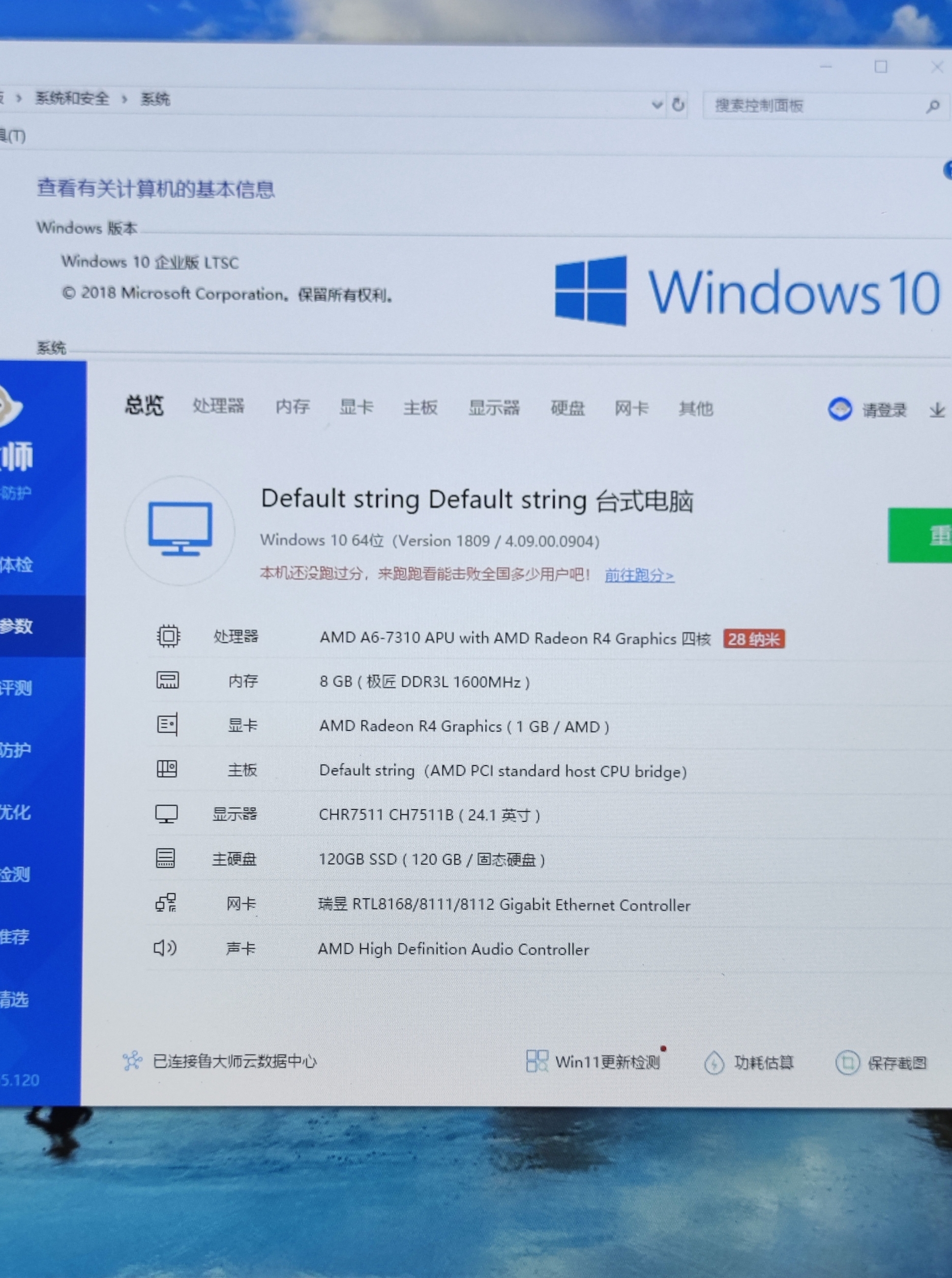Click the 声卡 speaker icon
The image size is (952, 1278).
click(x=165, y=948)
